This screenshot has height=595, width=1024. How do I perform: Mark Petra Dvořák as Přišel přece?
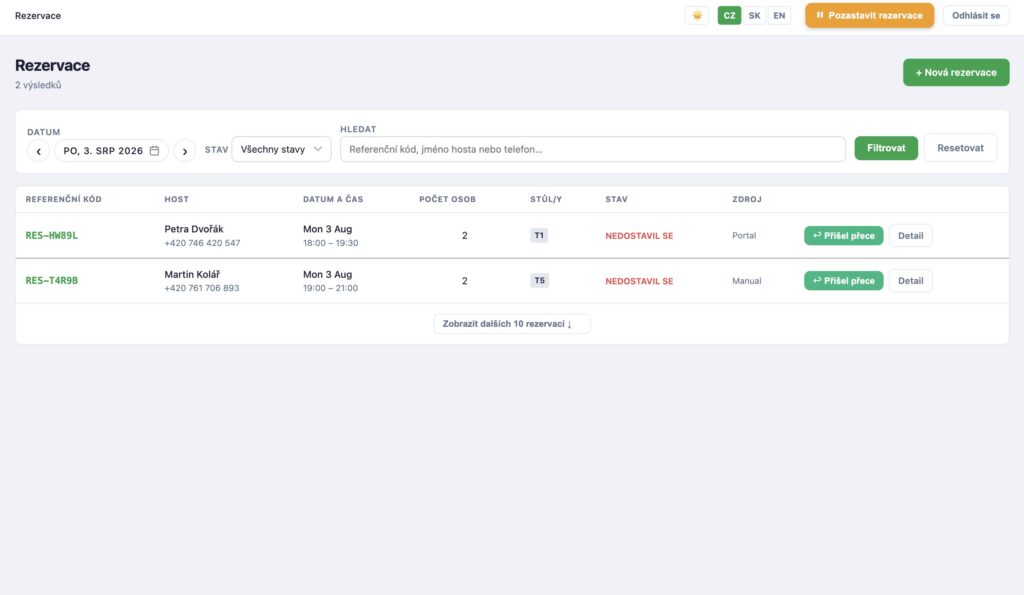click(844, 236)
